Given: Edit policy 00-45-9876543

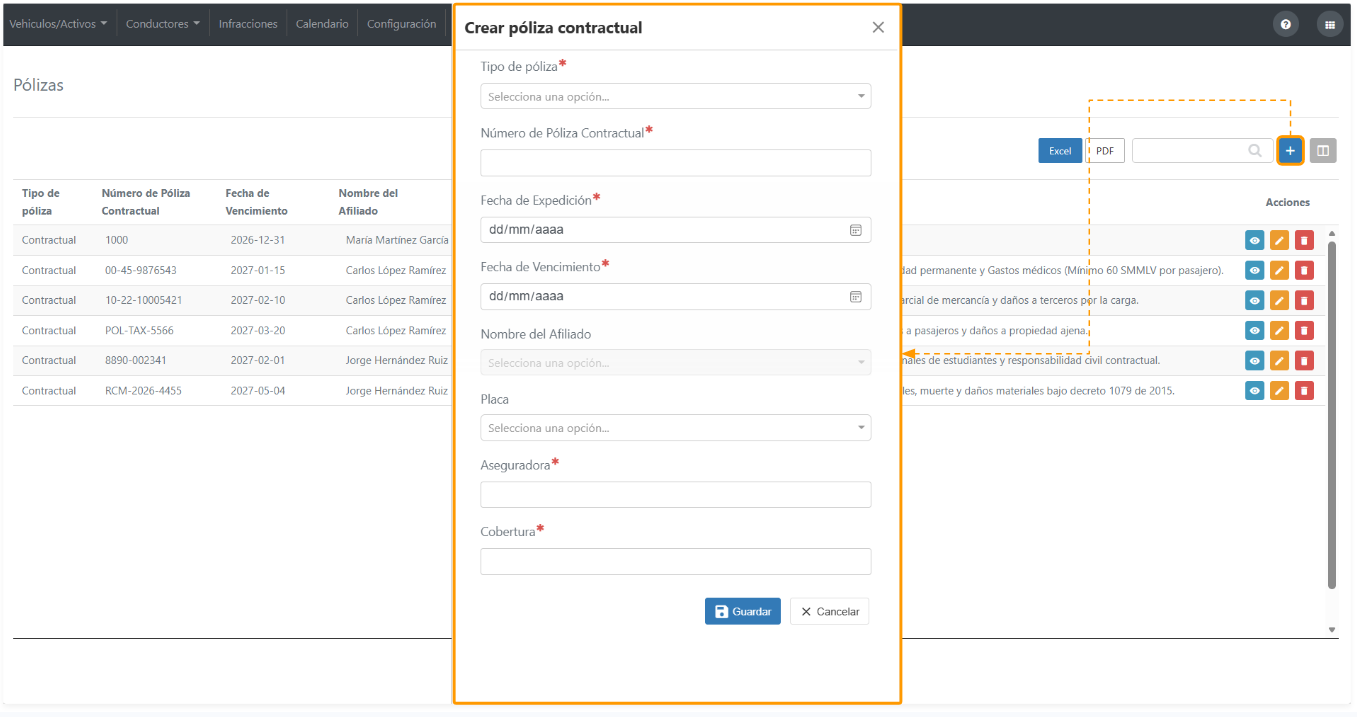Looking at the screenshot, I should pos(1279,270).
